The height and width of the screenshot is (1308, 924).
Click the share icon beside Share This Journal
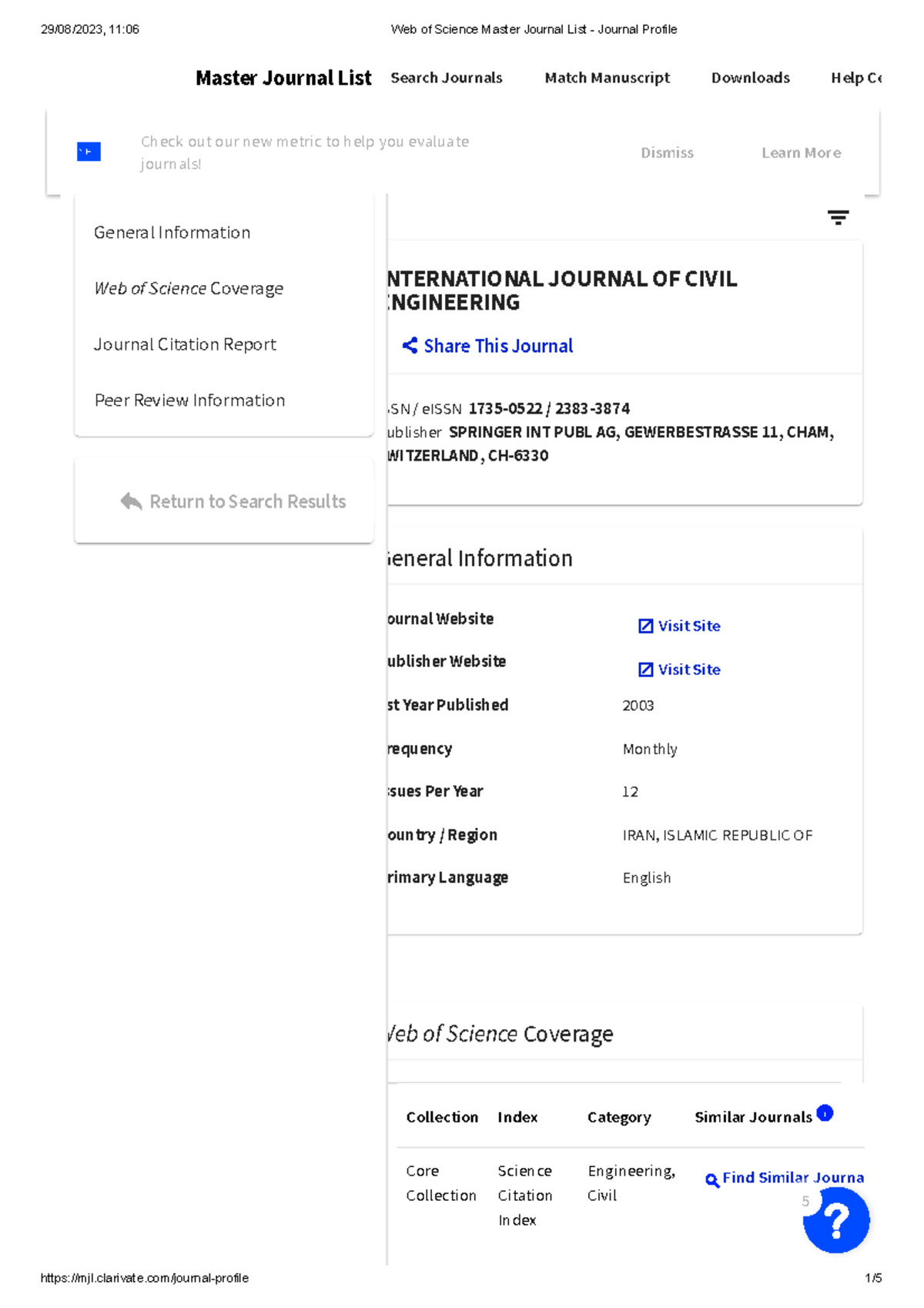point(410,346)
